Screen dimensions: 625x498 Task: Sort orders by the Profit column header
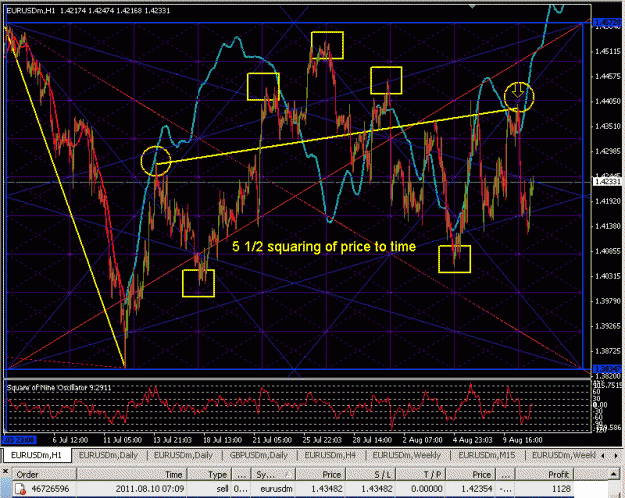544,474
